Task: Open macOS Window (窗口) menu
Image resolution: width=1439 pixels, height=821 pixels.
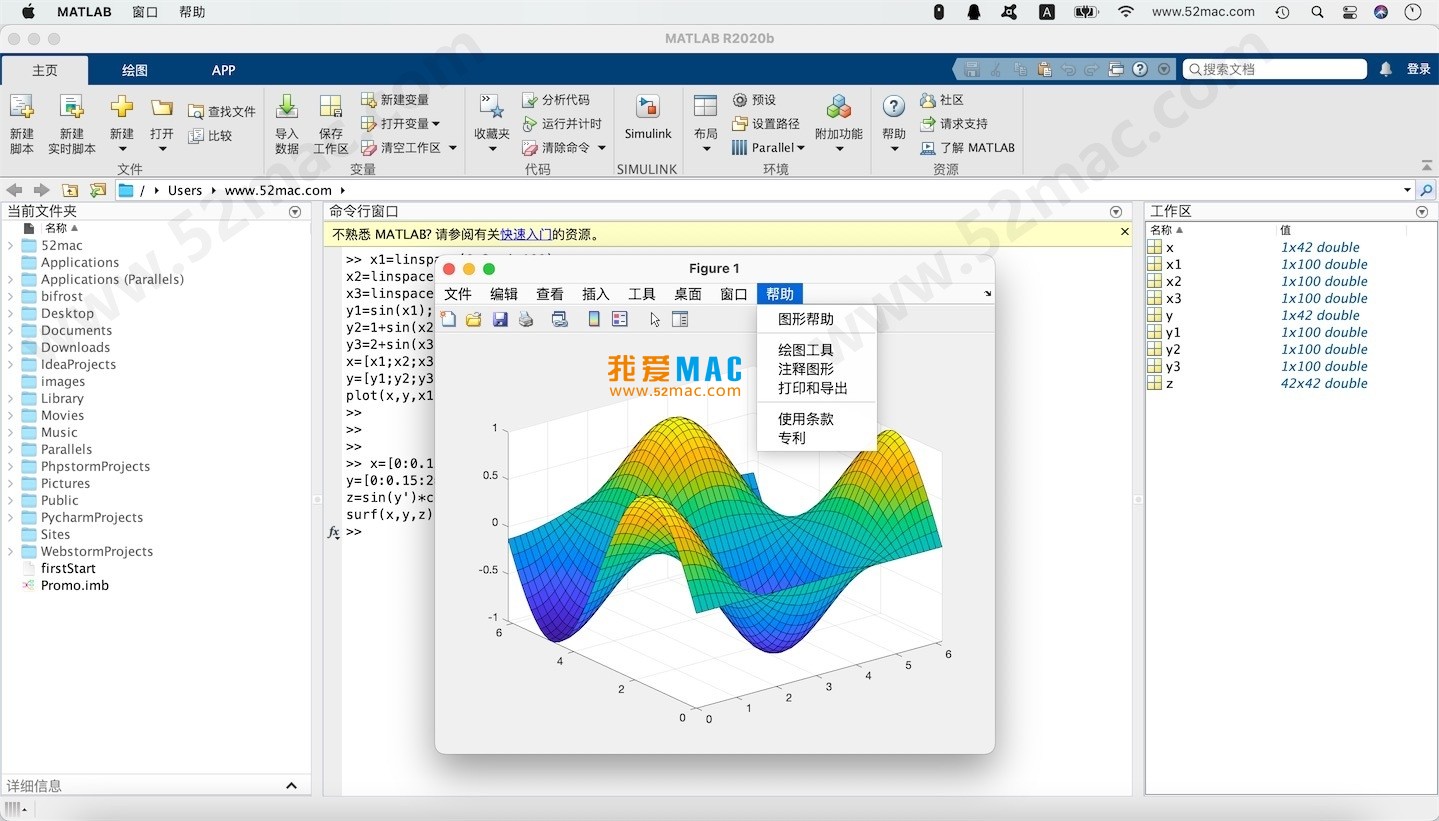Action: pyautogui.click(x=145, y=12)
